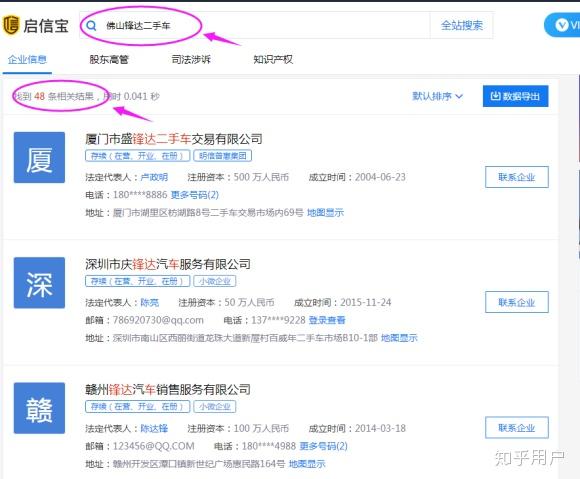Open legal representative 卢政明 link
The height and width of the screenshot is (479, 580).
(154, 177)
